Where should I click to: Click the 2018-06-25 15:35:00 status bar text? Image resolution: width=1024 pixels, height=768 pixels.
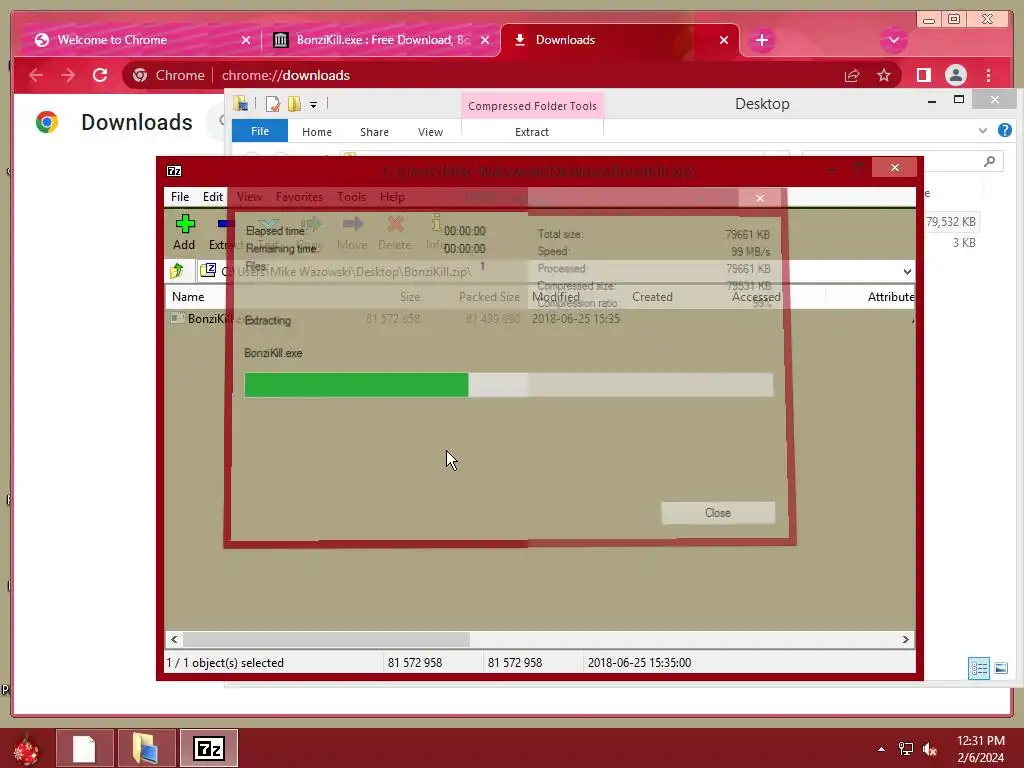pos(639,662)
